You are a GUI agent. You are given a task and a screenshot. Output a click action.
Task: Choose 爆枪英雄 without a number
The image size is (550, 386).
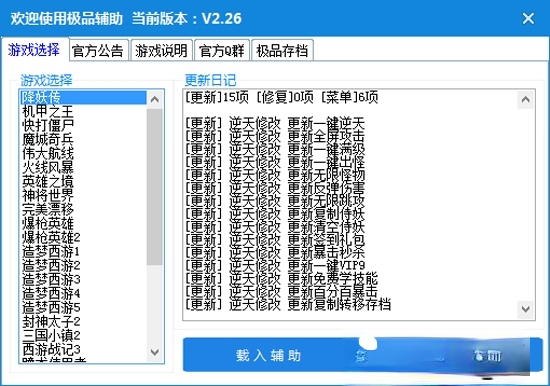click(x=83, y=224)
